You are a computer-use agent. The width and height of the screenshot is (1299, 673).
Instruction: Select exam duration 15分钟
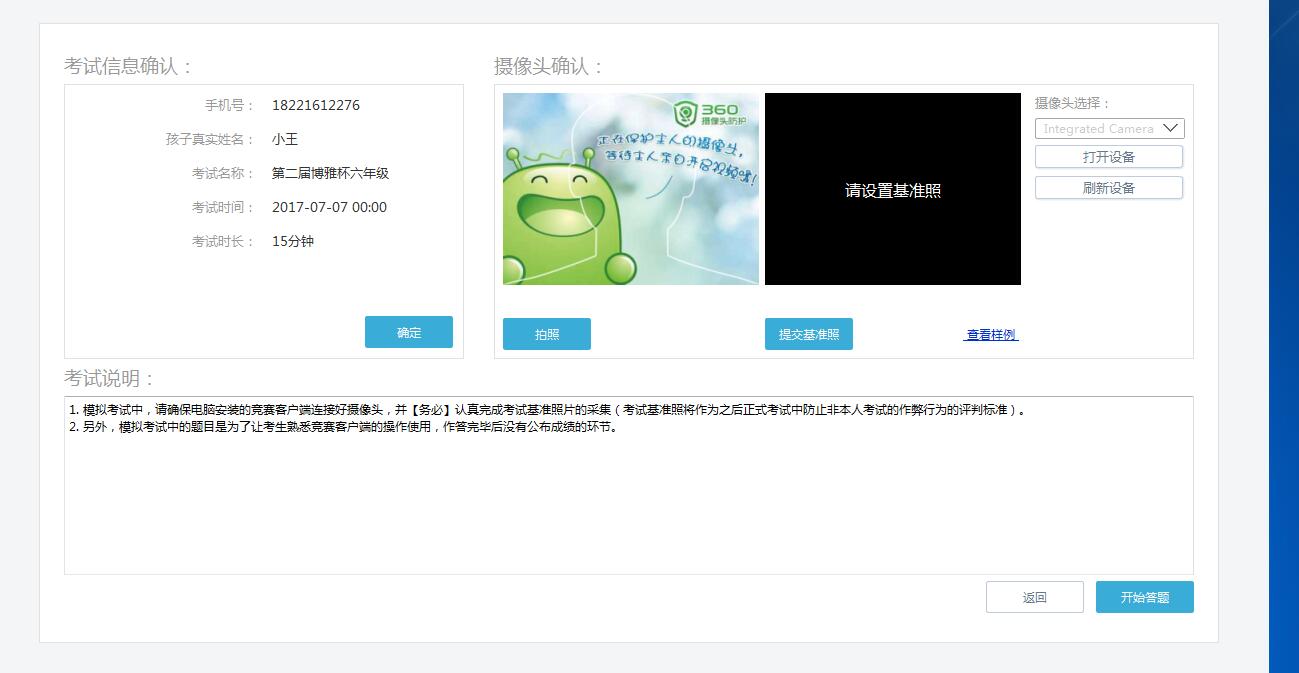tap(293, 241)
